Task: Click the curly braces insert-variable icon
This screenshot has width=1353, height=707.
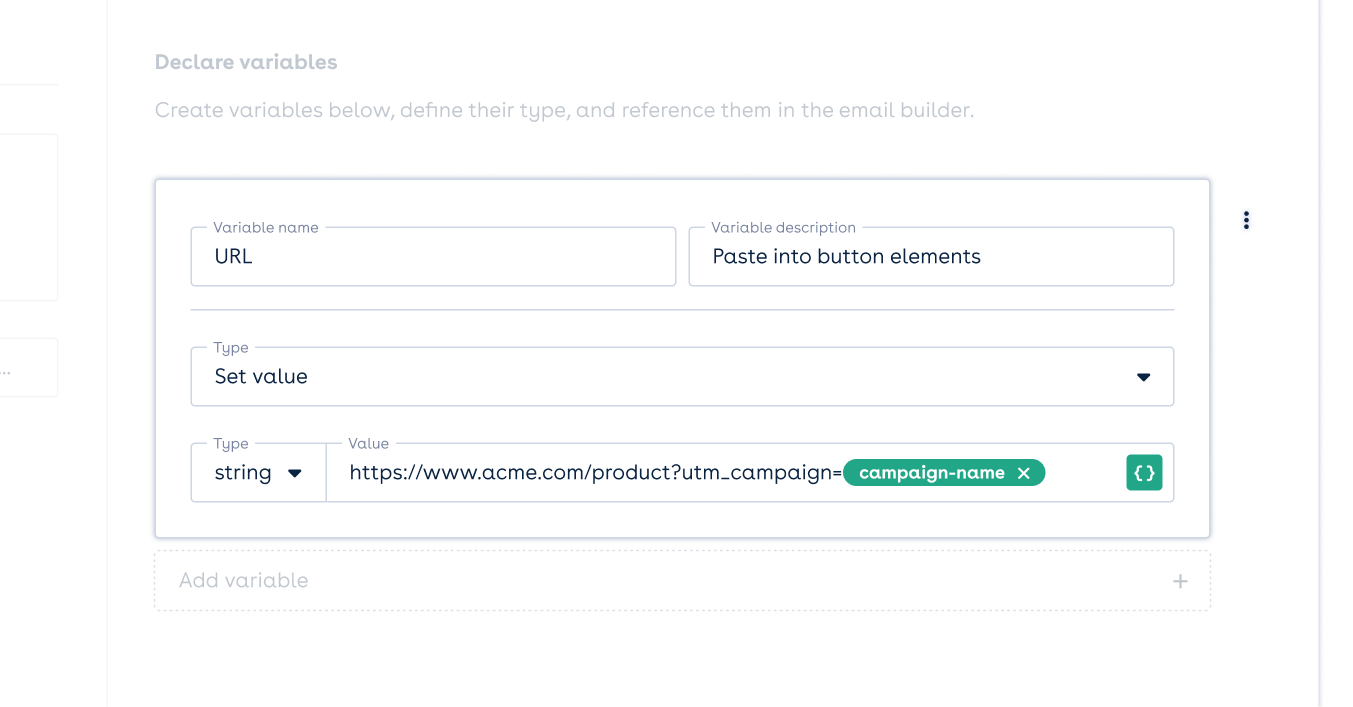Action: point(1144,473)
